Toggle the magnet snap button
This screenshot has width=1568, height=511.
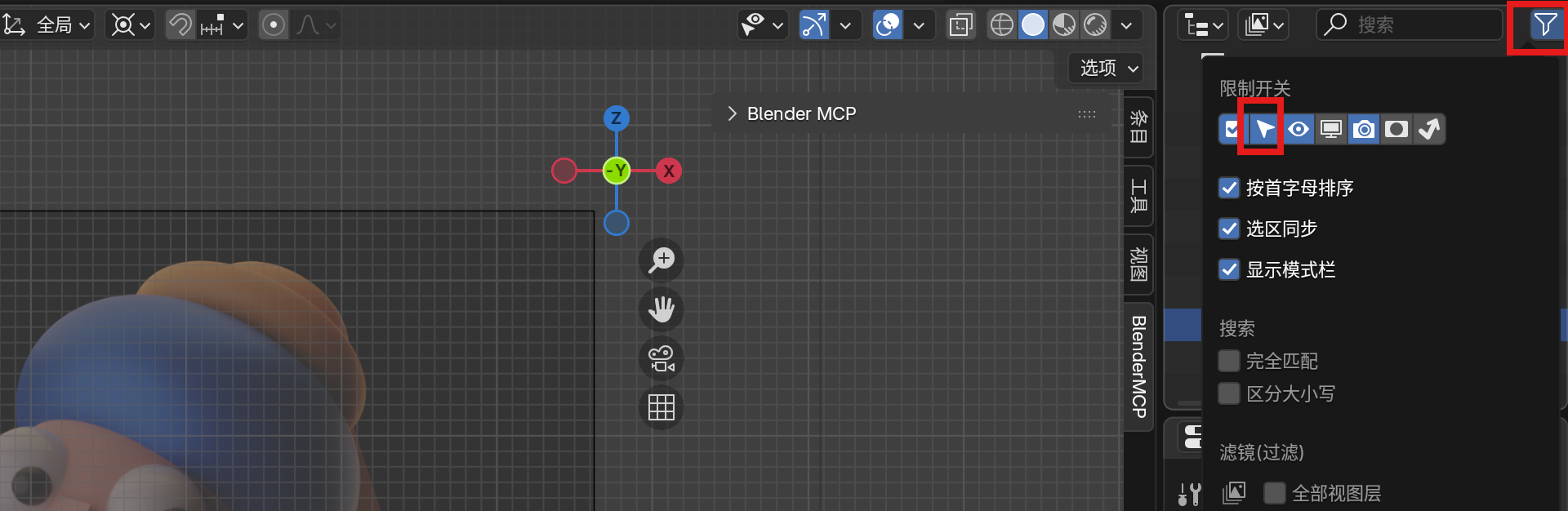coord(180,25)
